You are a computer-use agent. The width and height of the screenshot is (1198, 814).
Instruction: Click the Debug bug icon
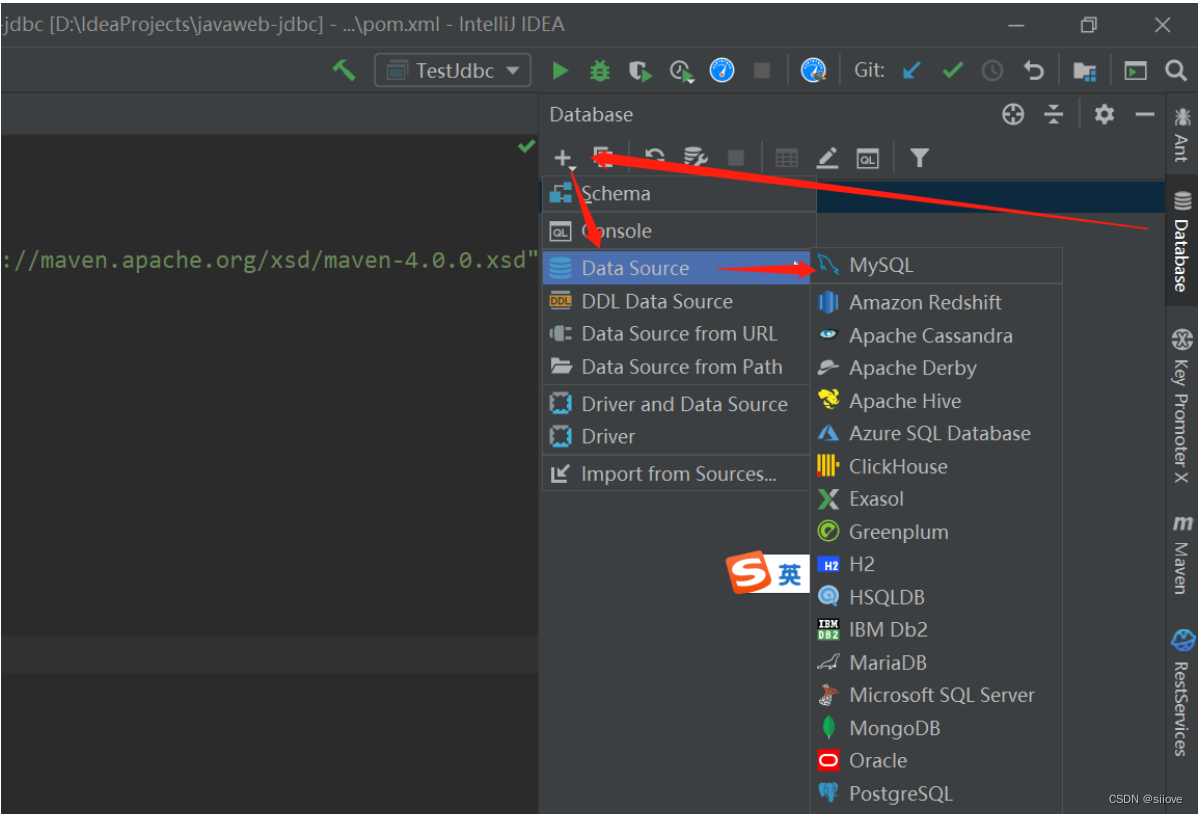(x=599, y=70)
